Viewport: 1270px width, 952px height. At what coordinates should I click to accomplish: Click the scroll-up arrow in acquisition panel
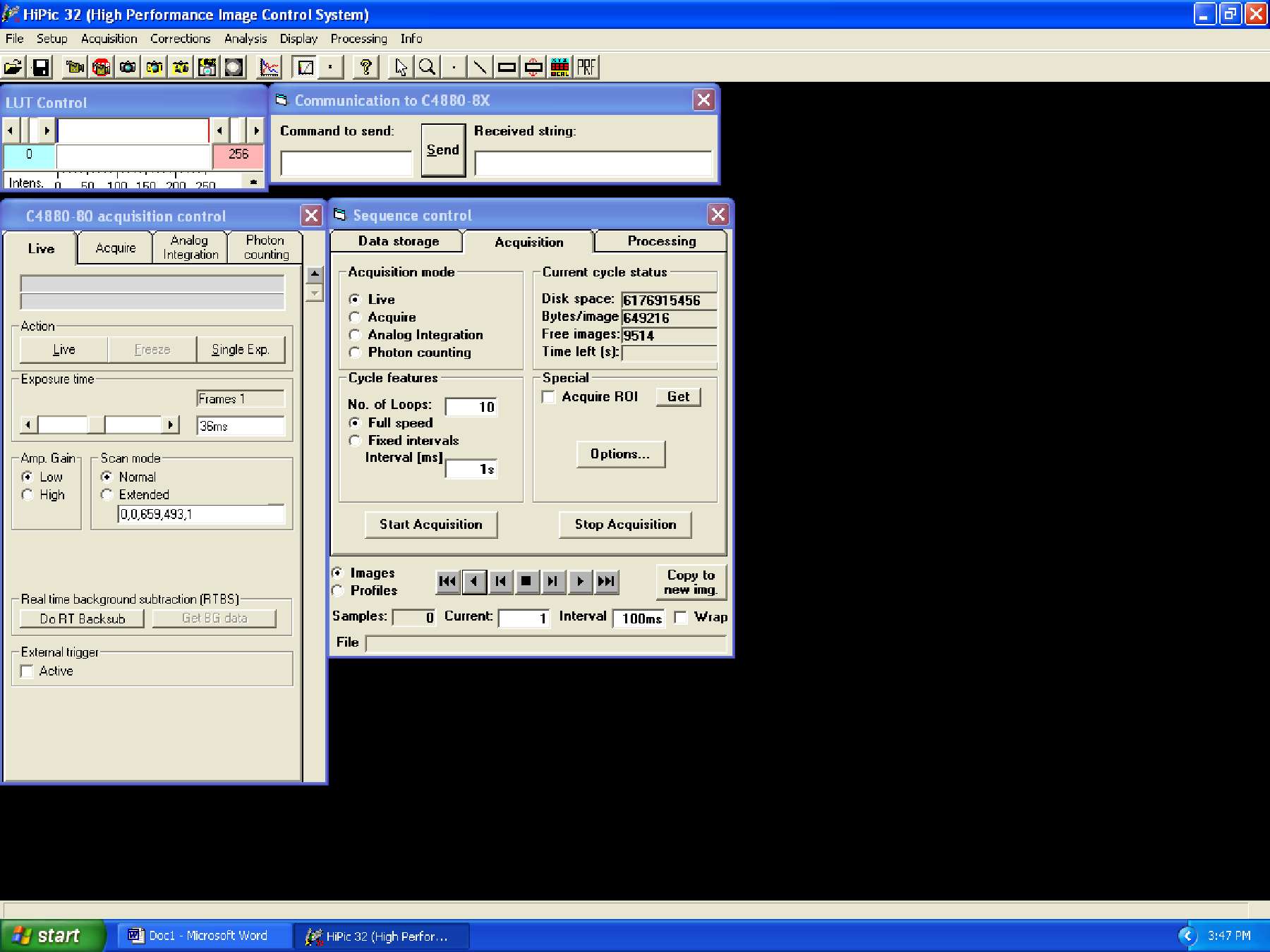(x=315, y=274)
